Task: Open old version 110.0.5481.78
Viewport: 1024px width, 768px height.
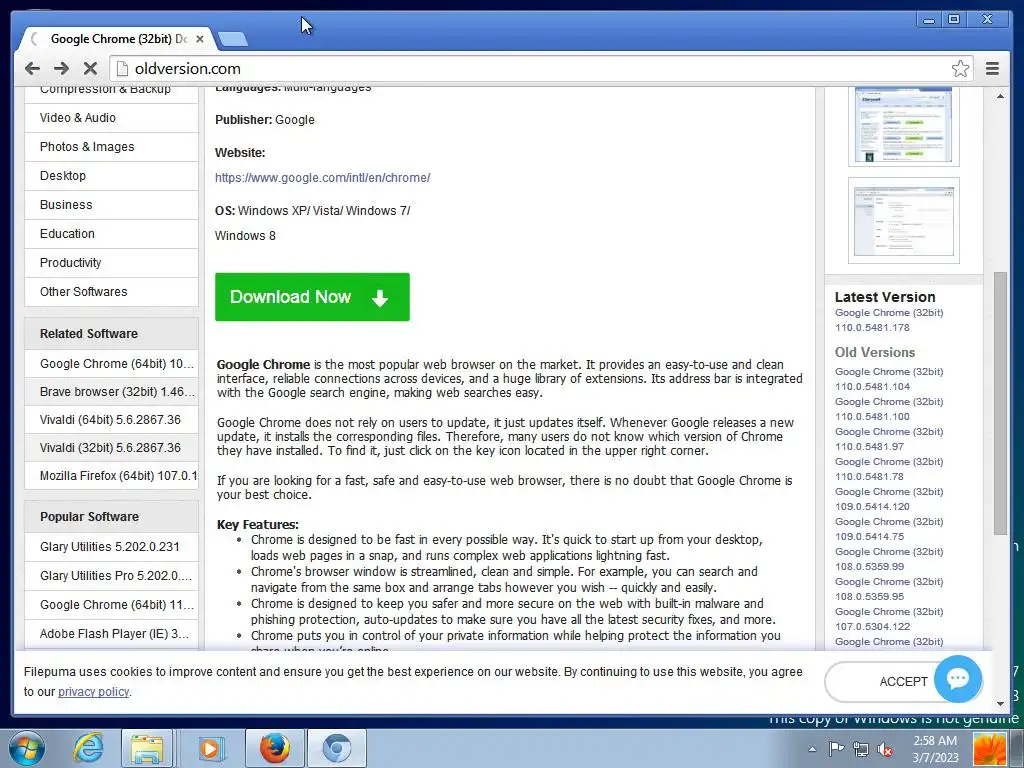Action: [889, 469]
